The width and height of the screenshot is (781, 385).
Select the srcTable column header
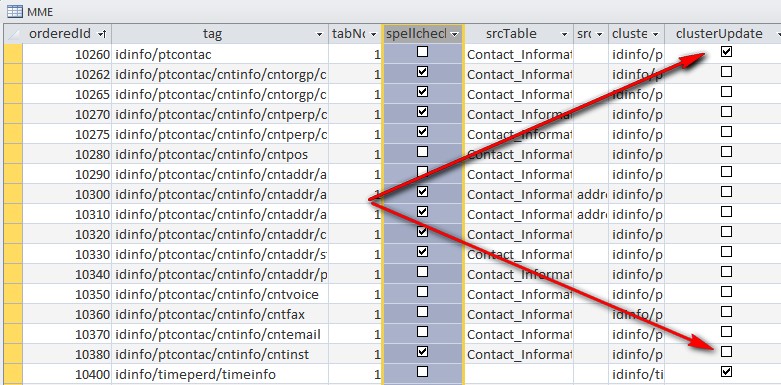[x=519, y=34]
